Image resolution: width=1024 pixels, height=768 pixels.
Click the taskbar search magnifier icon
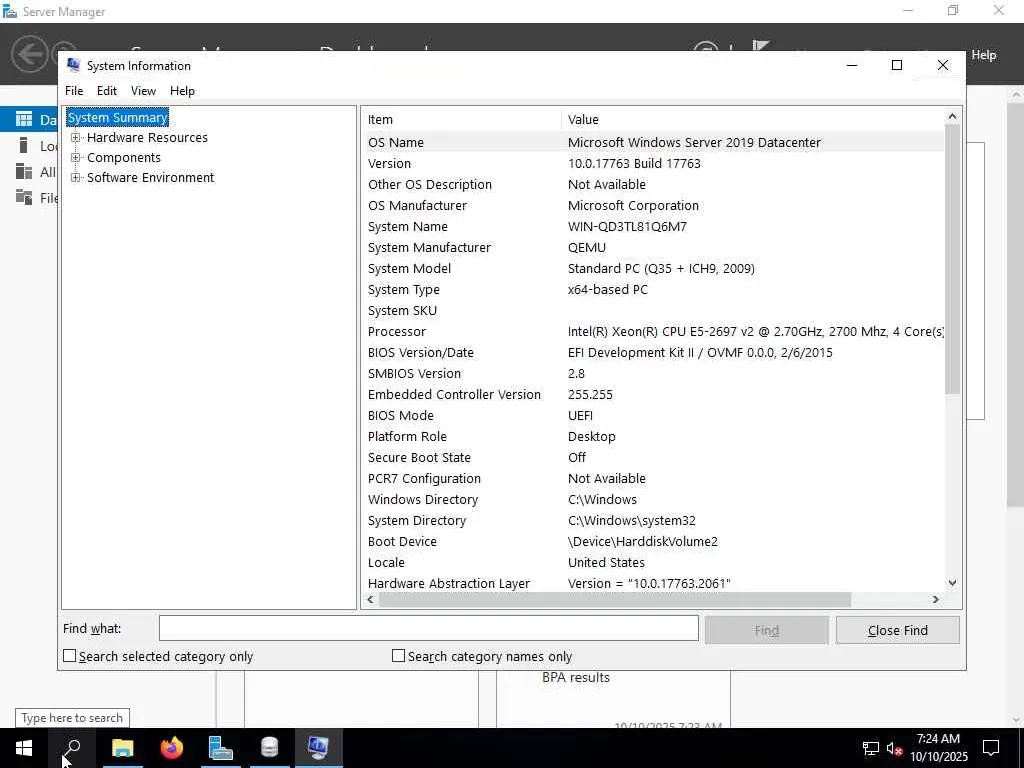coord(72,748)
